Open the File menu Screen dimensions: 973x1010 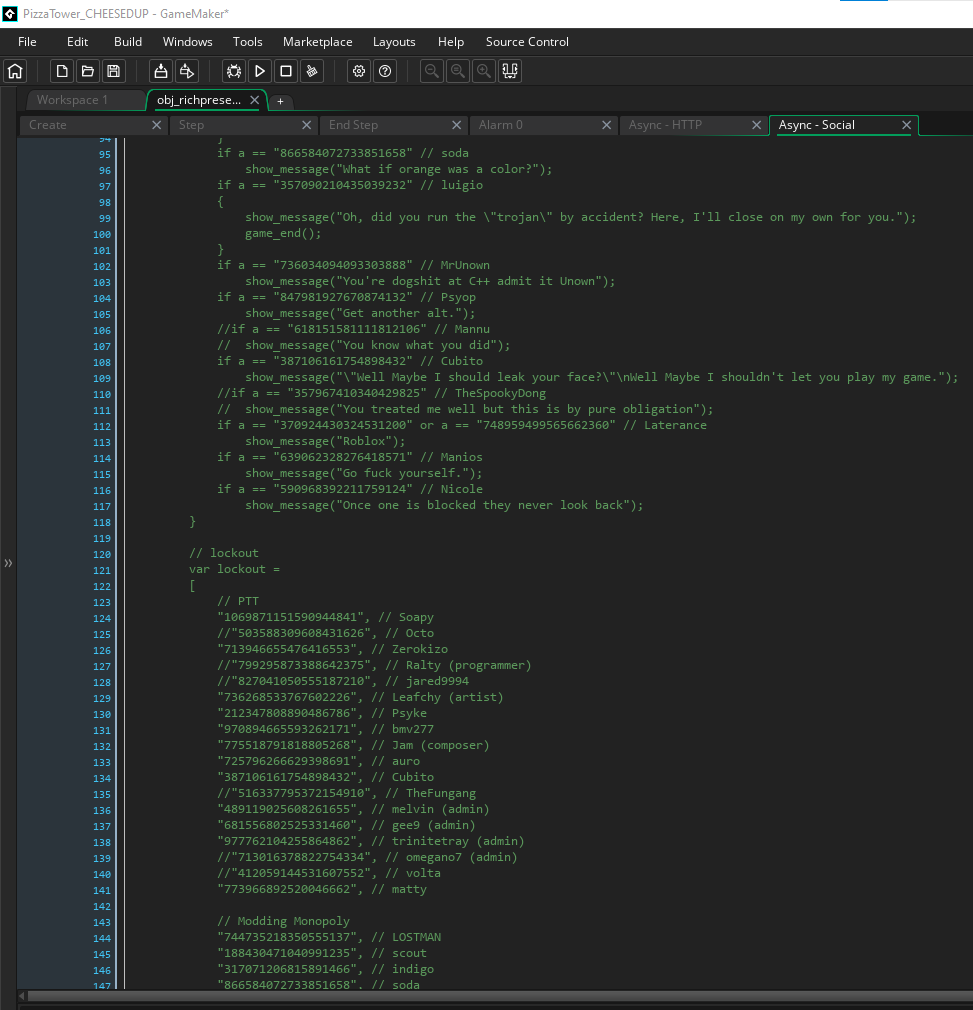tap(27, 42)
